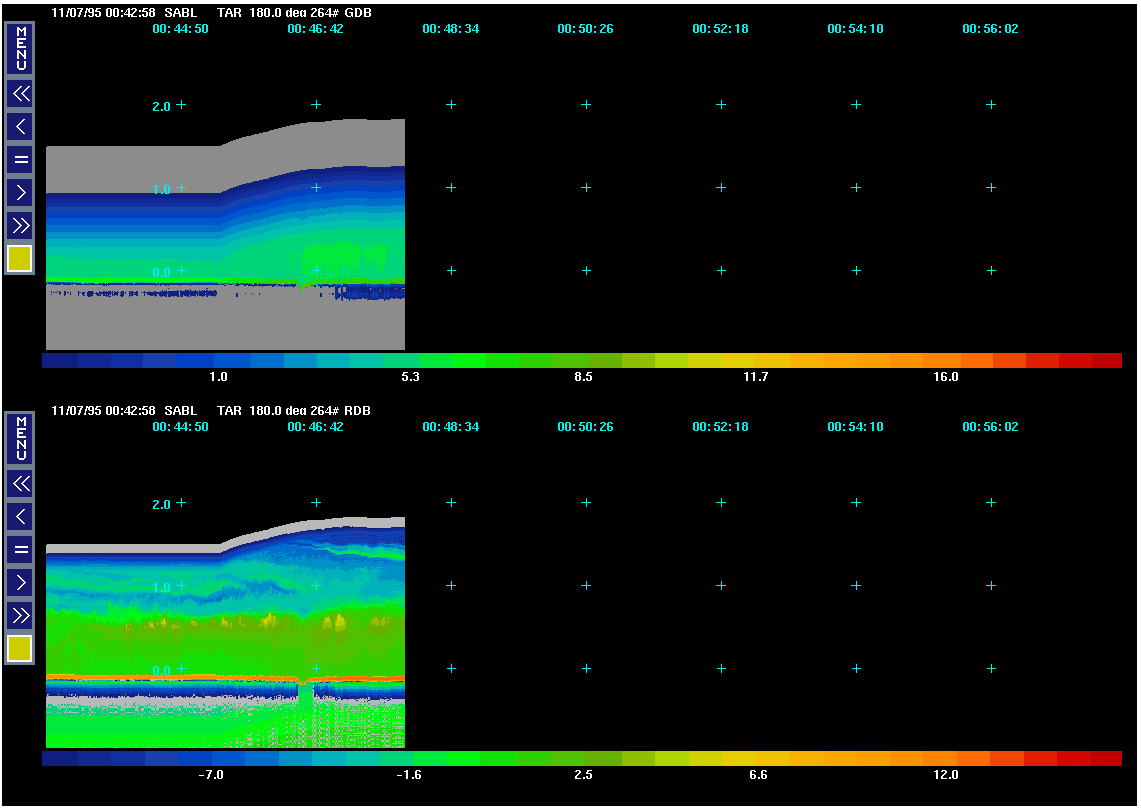
Task: Select the 00:52:18 time label in RDB panel
Action: [x=720, y=427]
